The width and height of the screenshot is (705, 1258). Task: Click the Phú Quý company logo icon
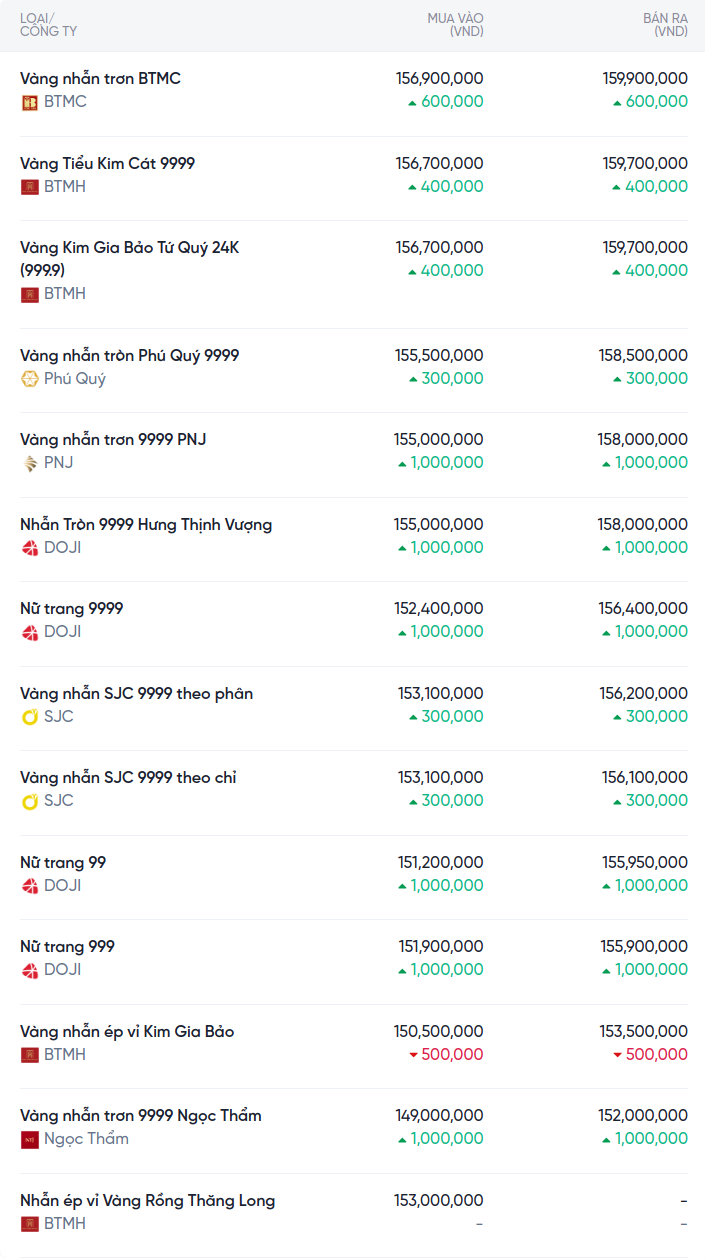(x=30, y=379)
